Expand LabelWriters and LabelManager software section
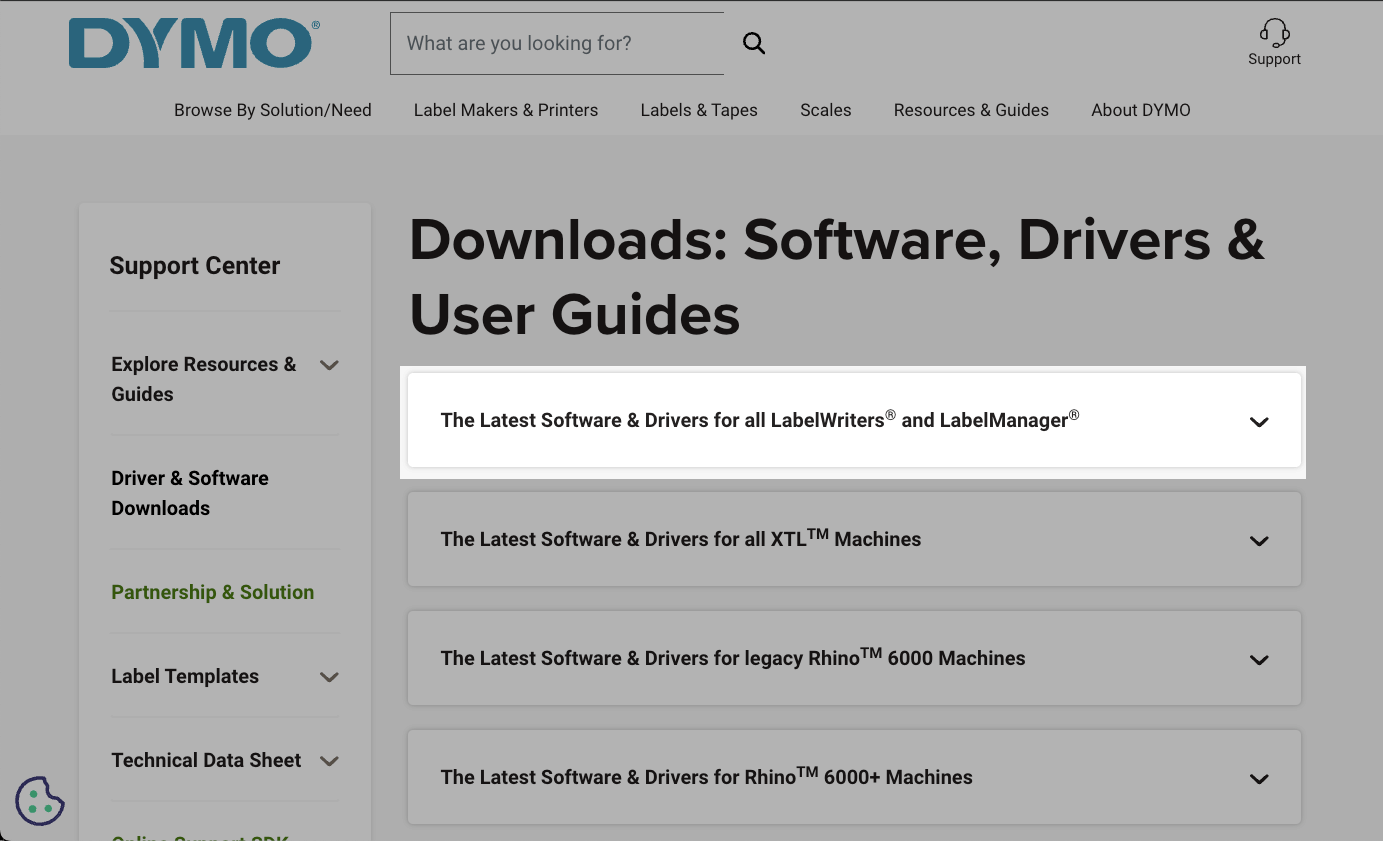Image resolution: width=1383 pixels, height=841 pixels. 1258,422
